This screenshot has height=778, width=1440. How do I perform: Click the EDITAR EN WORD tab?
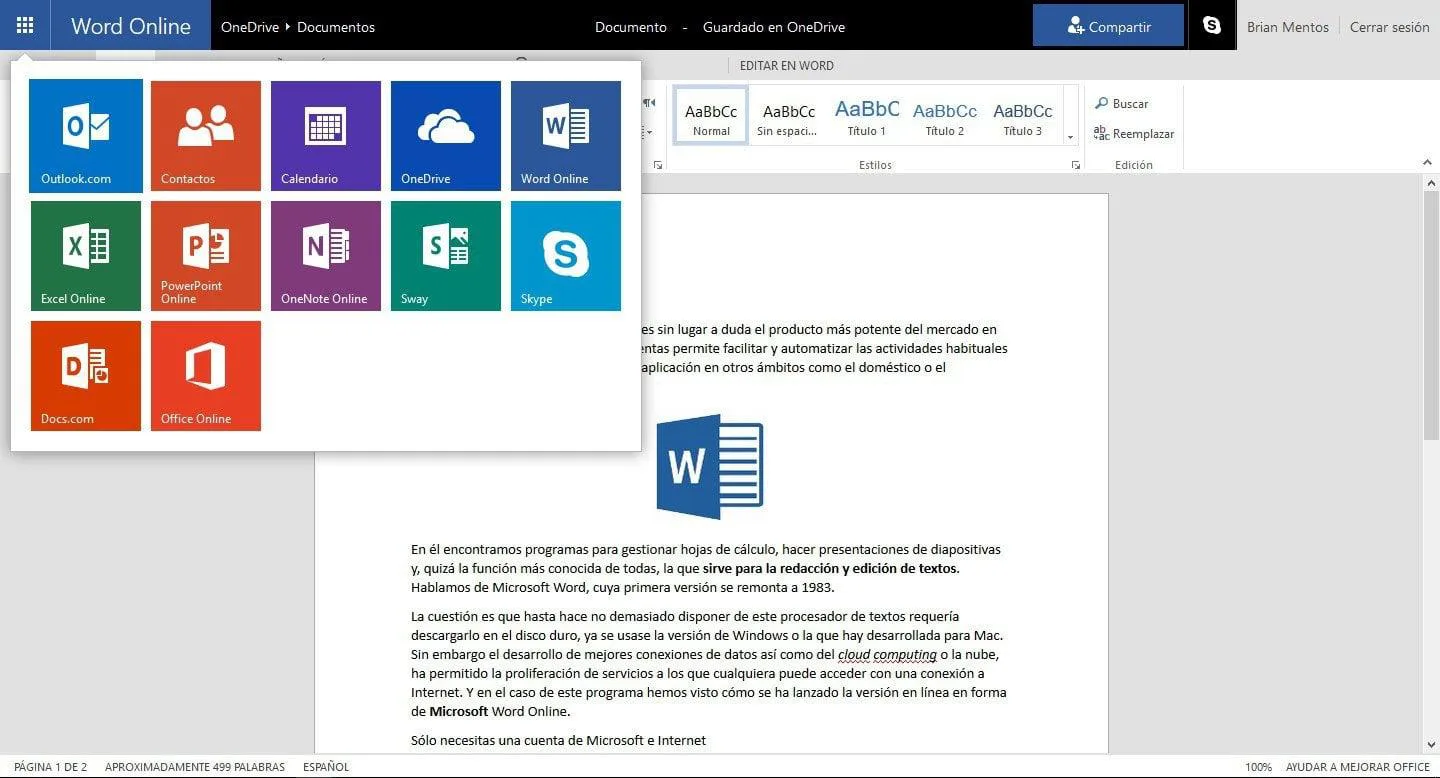[786, 66]
